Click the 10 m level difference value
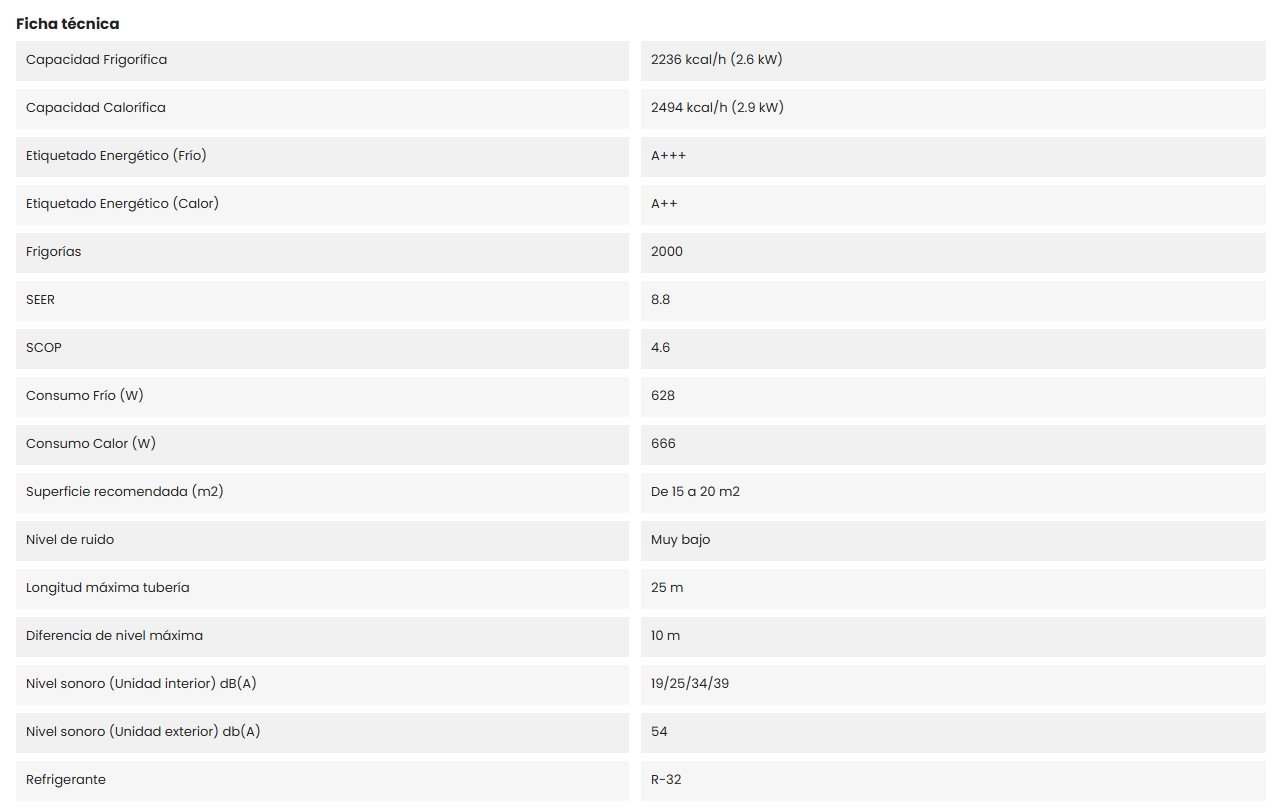The height and width of the screenshot is (809, 1276). [x=665, y=636]
